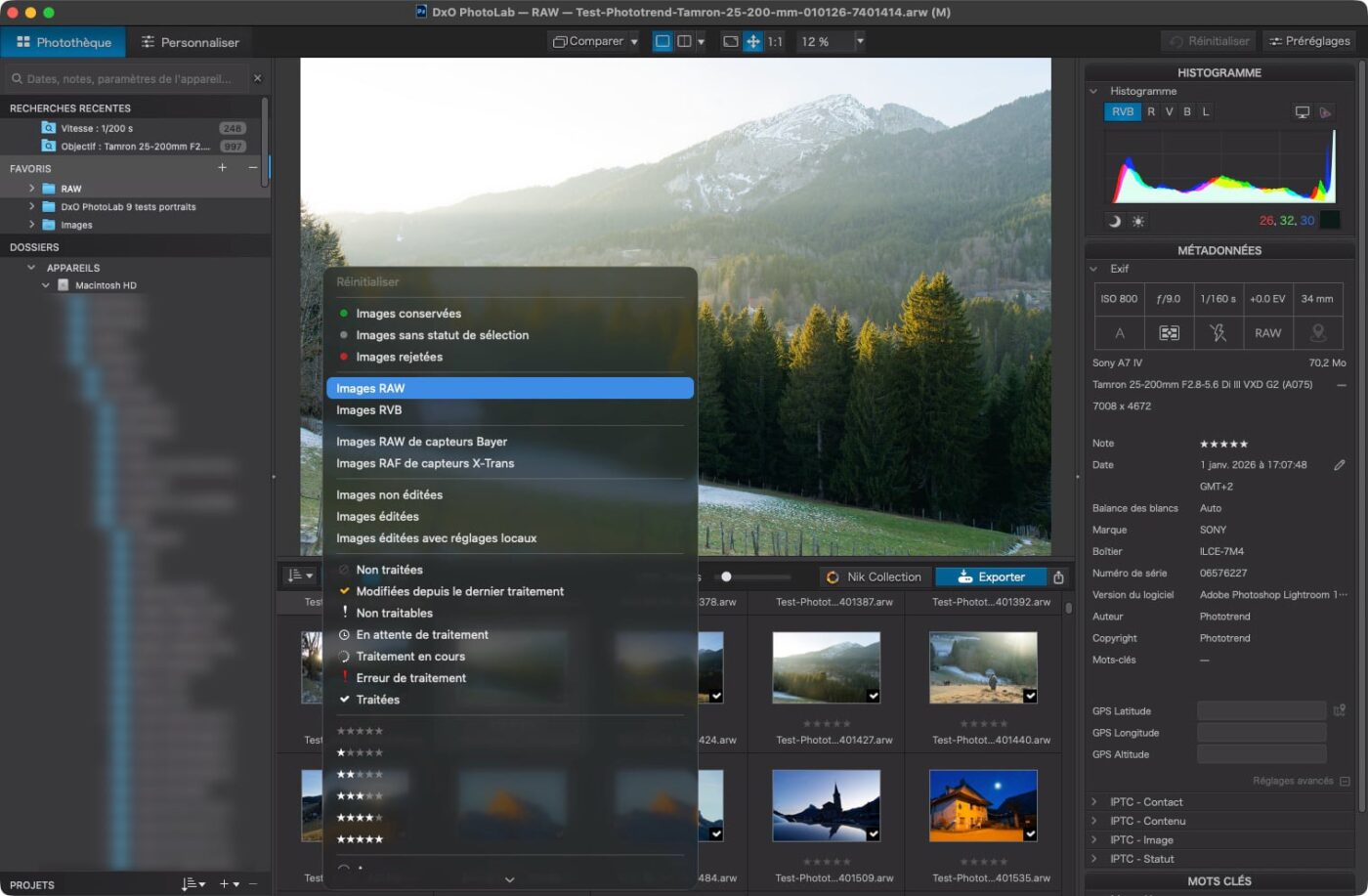Open Nik Collection
The image size is (1368, 896).
coord(874,577)
